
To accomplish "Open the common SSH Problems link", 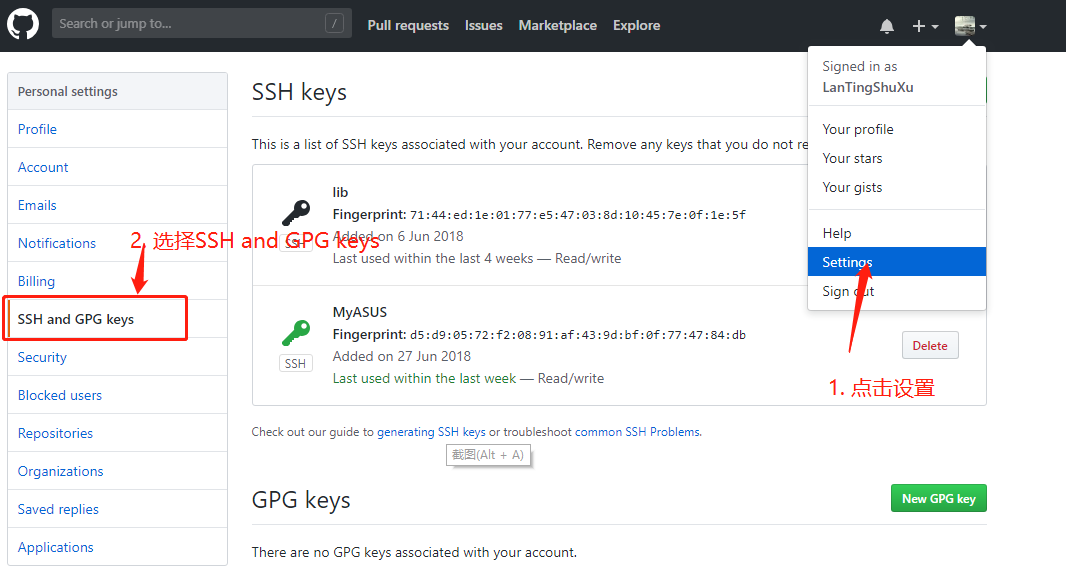I will [637, 432].
